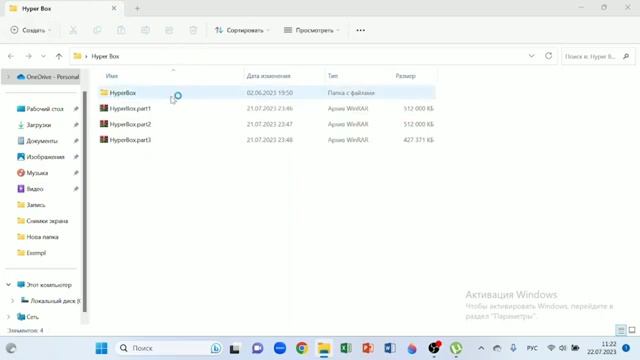640x360 pixels.
Task: Click Task View icon on taskbar
Action: [235, 348]
